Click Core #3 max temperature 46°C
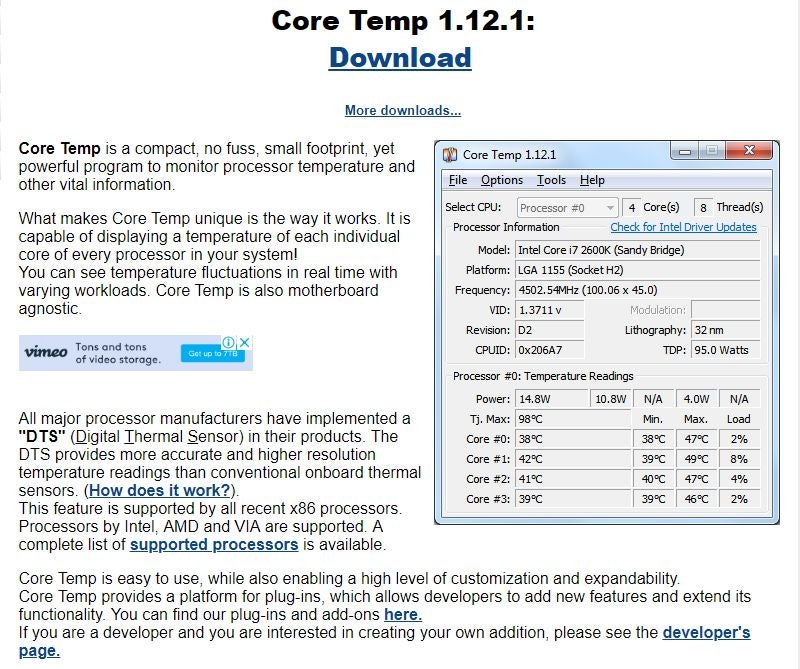The width and height of the screenshot is (800, 669). click(x=696, y=499)
